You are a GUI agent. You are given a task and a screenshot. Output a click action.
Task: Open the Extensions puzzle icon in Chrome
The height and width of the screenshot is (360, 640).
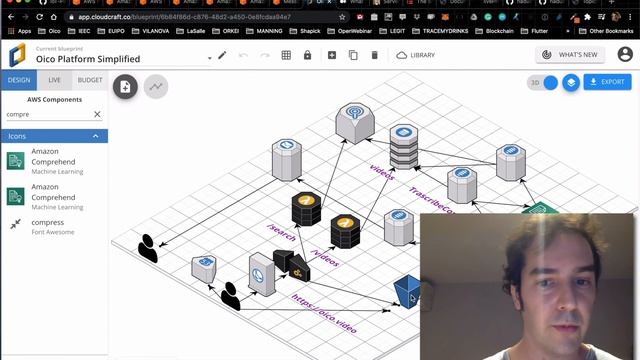click(x=587, y=17)
